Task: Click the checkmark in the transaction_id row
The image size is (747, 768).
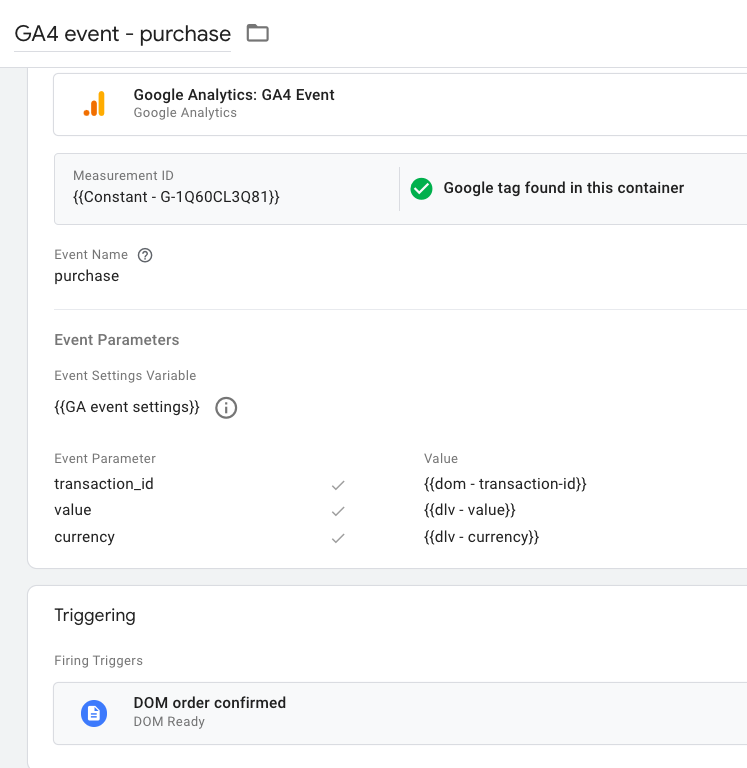Action: (x=338, y=485)
